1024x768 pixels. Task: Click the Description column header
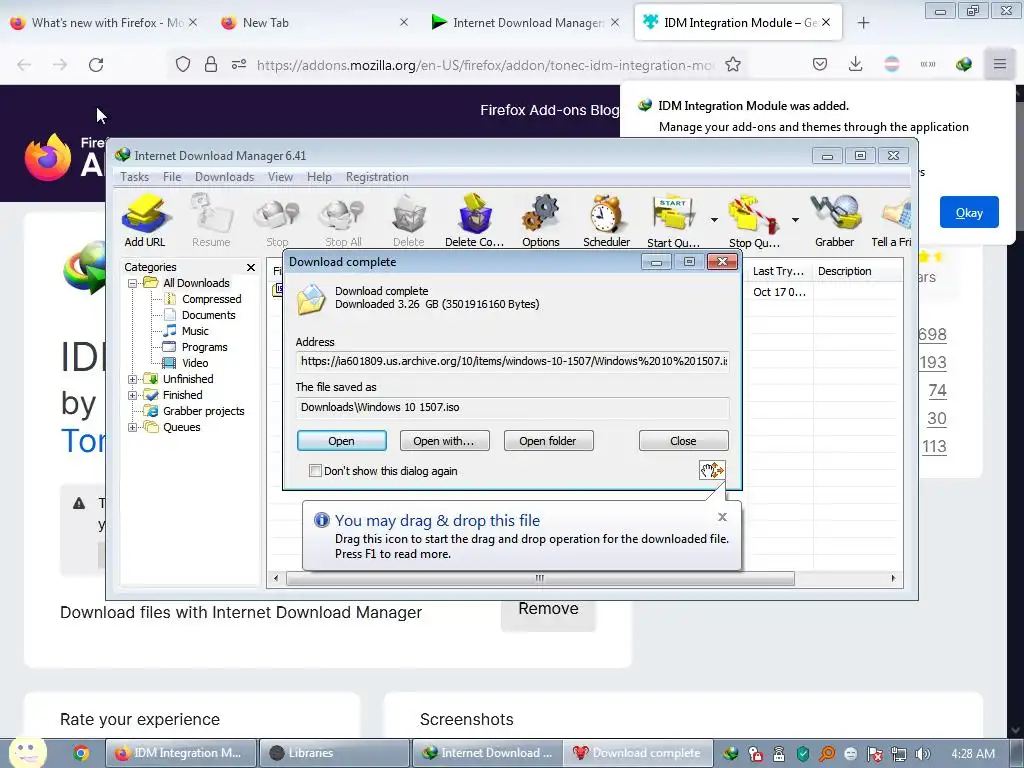[x=857, y=271]
